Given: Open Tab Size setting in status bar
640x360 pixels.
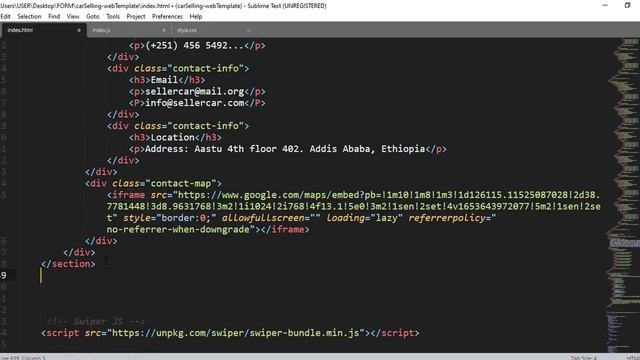Looking at the screenshot, I should point(584,358).
